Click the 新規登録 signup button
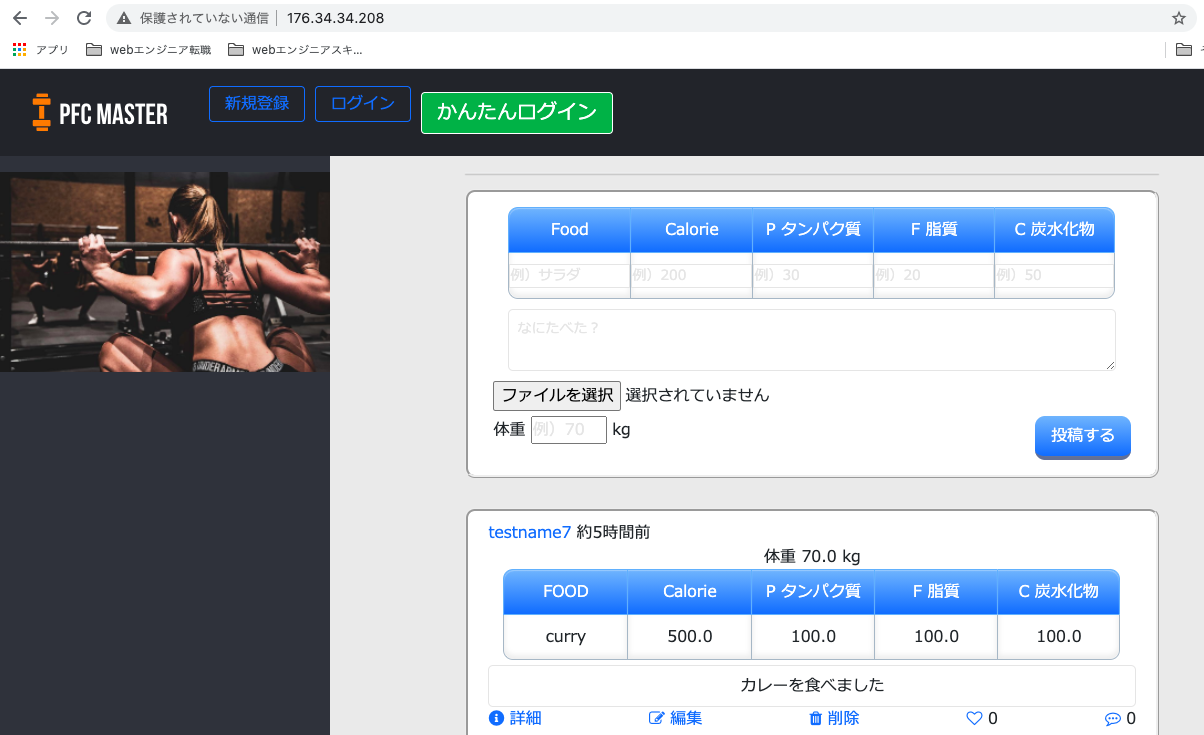The image size is (1204, 735). 256,103
